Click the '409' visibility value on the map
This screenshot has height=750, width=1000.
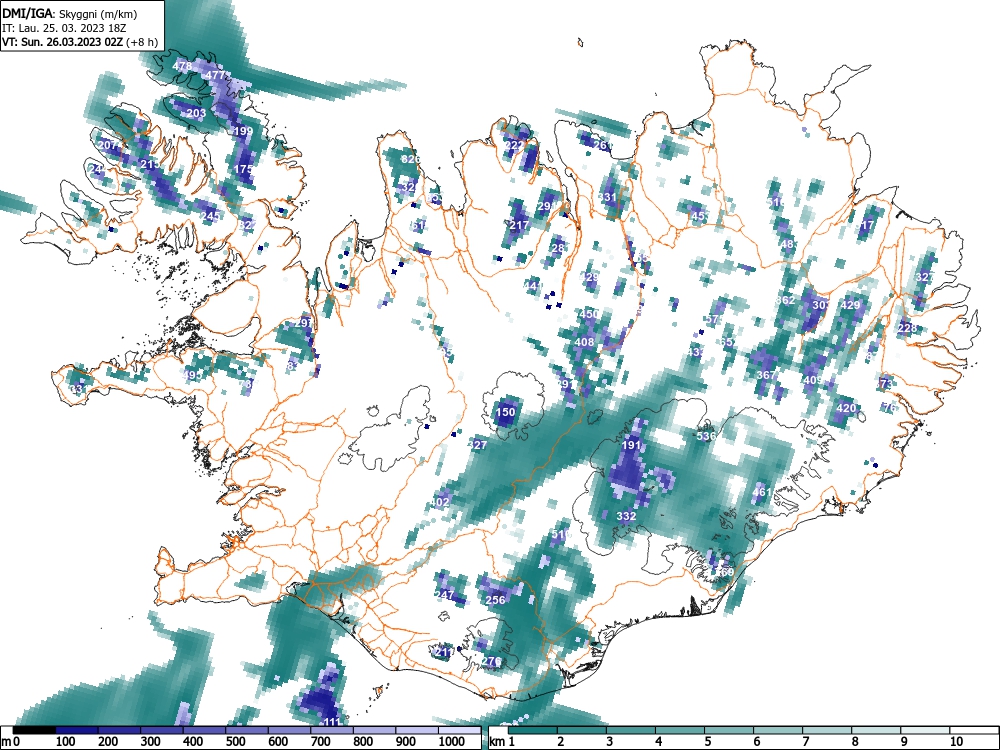point(812,381)
